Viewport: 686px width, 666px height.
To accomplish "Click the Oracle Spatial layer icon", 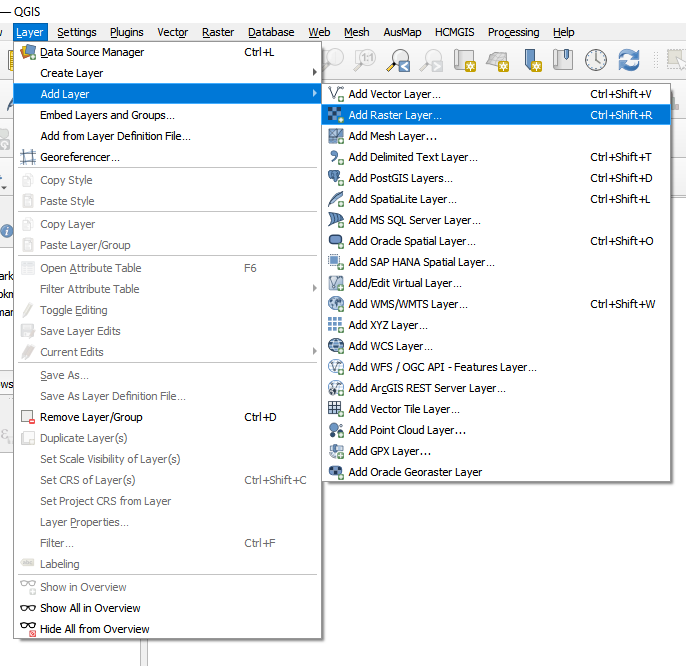I will click(336, 241).
